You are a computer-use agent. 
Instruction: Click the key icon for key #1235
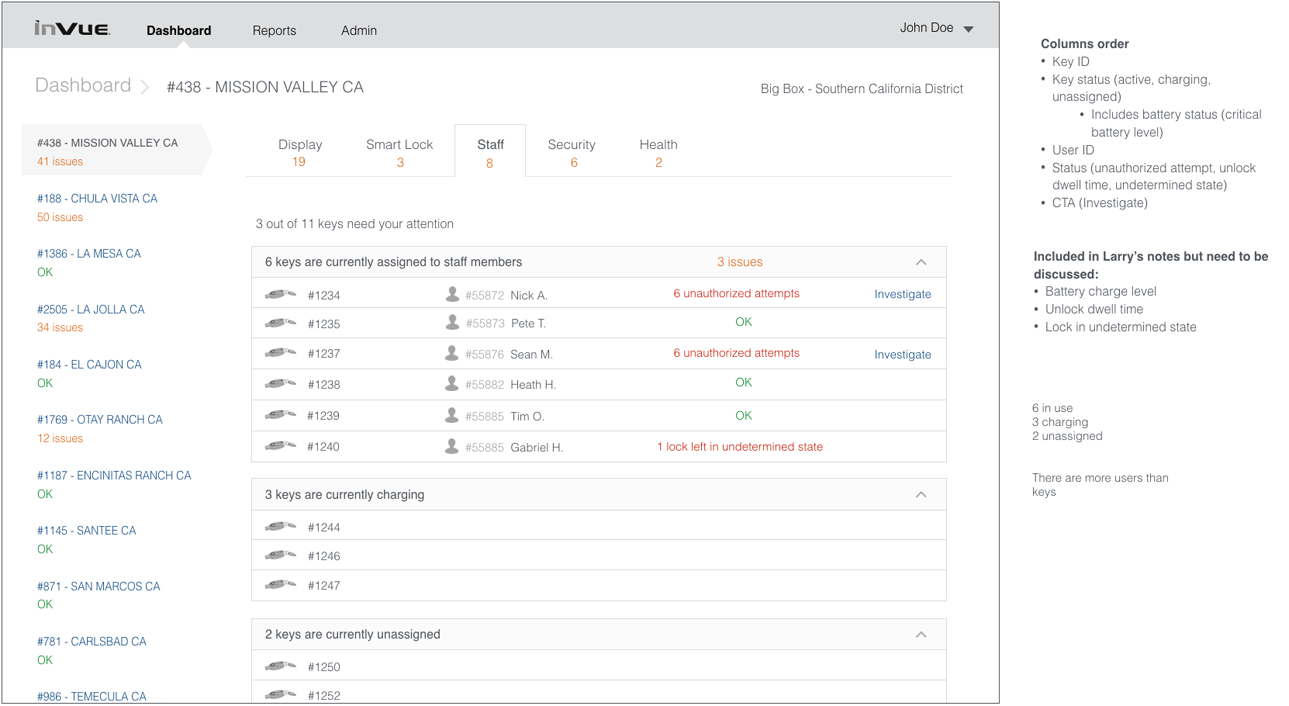click(x=280, y=323)
